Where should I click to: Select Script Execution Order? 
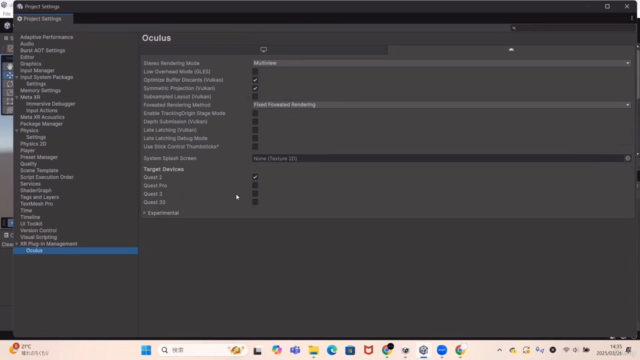pos(47,177)
